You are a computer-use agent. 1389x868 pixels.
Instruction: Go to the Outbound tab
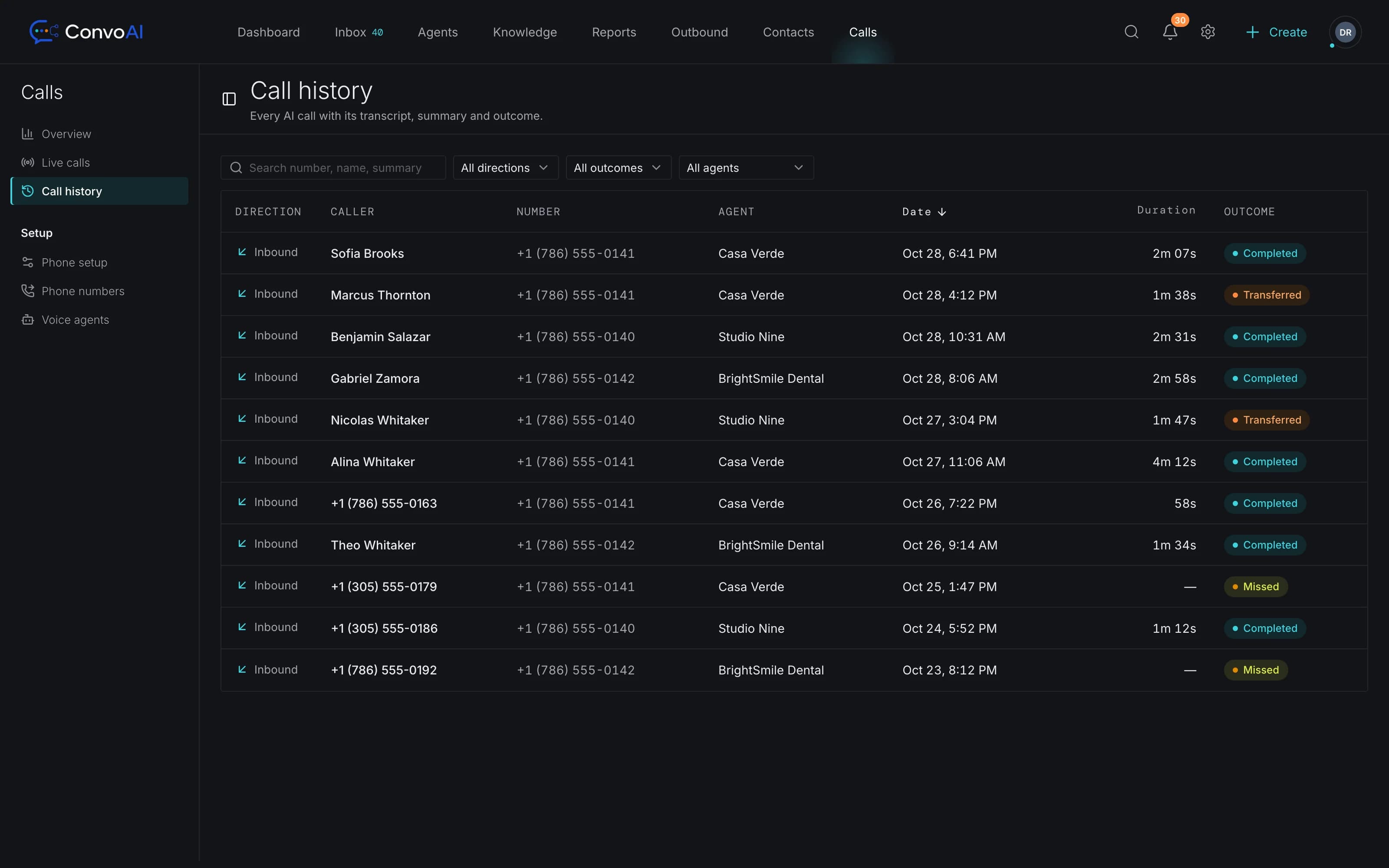pos(699,32)
